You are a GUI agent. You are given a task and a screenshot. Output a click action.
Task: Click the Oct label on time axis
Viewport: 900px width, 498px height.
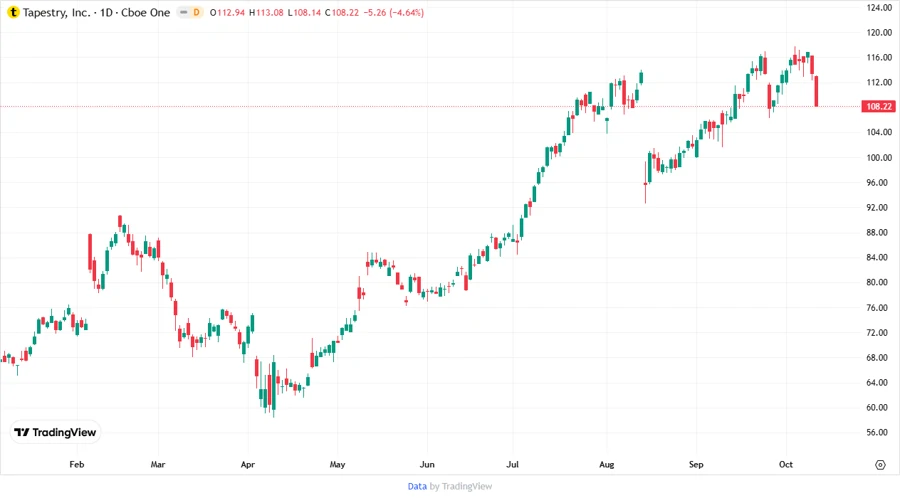point(785,465)
